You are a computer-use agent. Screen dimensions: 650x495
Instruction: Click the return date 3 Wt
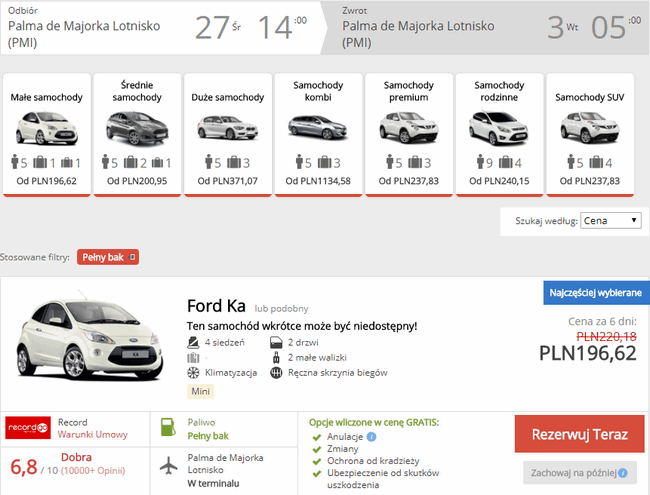pos(563,28)
